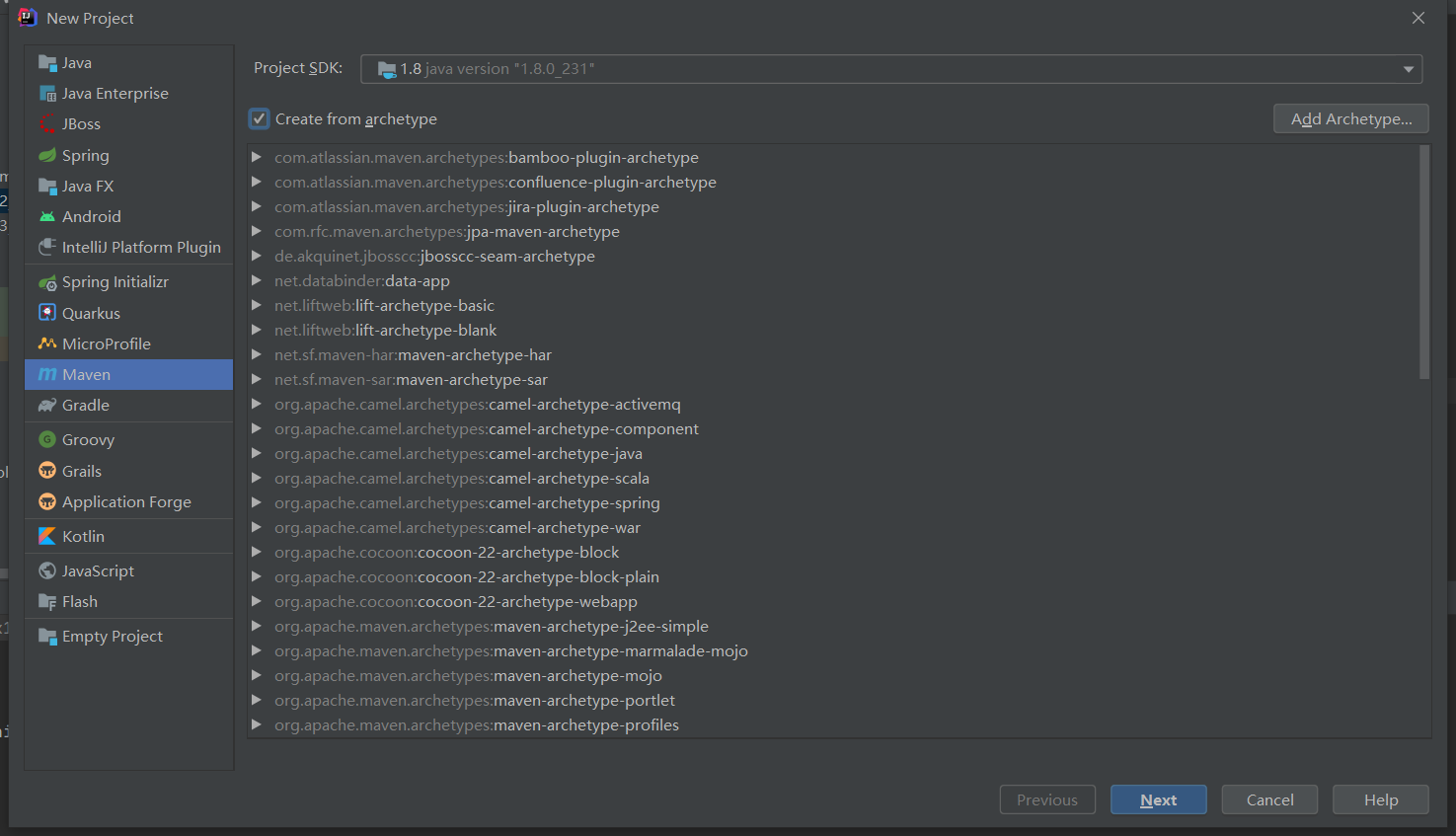
Task: Expand camel-archetype-activemq node
Action: point(257,404)
